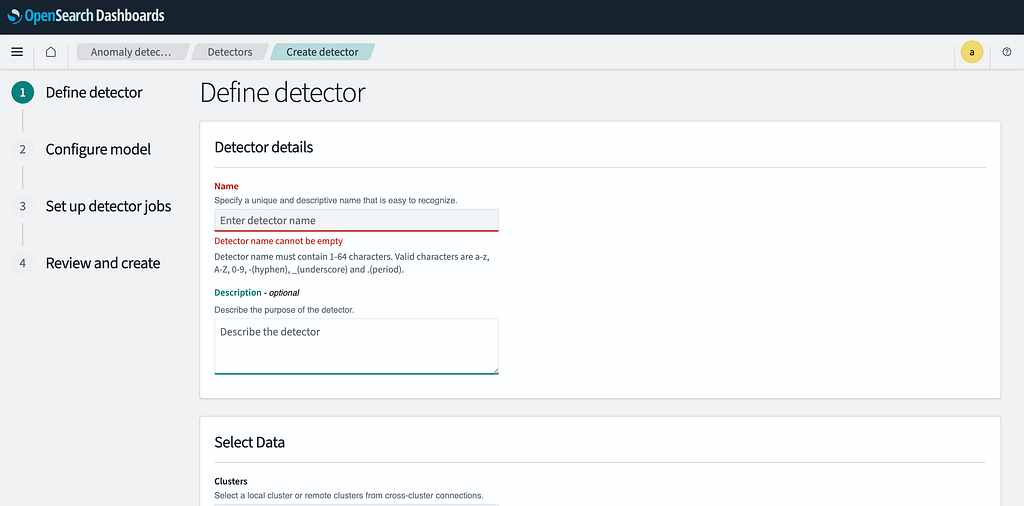Image resolution: width=1024 pixels, height=506 pixels.
Task: Click the description textarea resize handle
Action: click(x=496, y=371)
